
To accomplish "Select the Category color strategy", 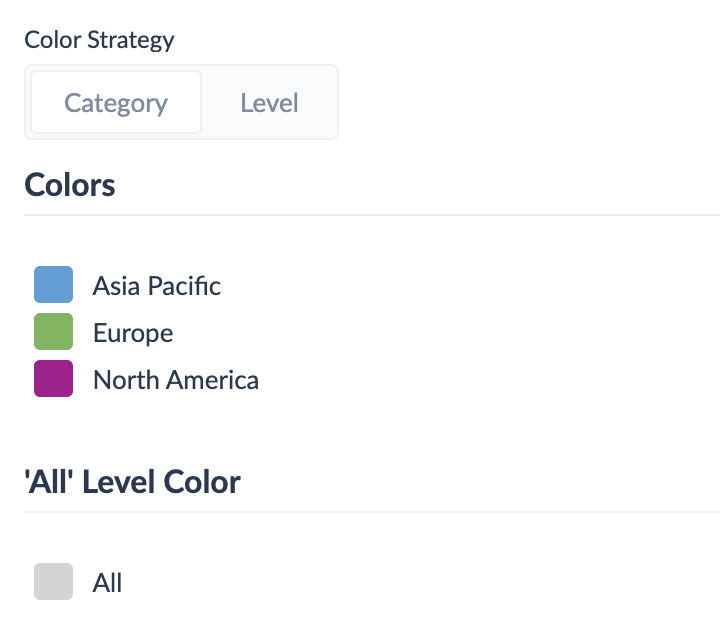I will pos(116,103).
